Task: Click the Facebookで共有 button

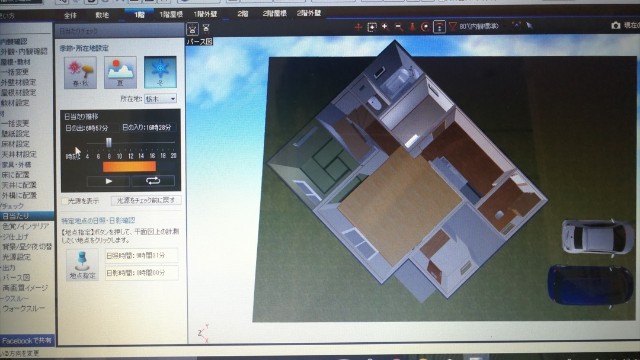Action: (27, 340)
